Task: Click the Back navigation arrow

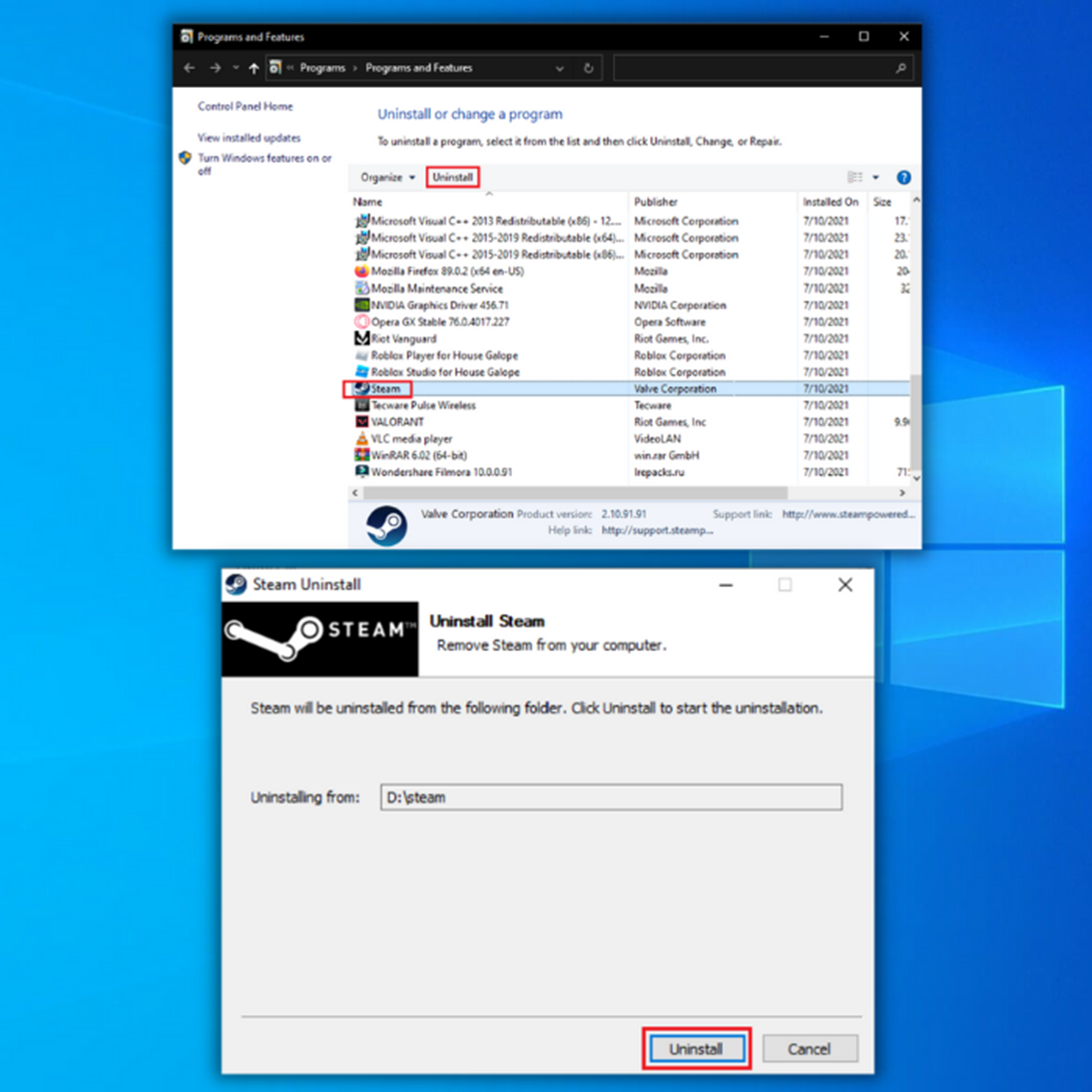Action: (x=189, y=68)
